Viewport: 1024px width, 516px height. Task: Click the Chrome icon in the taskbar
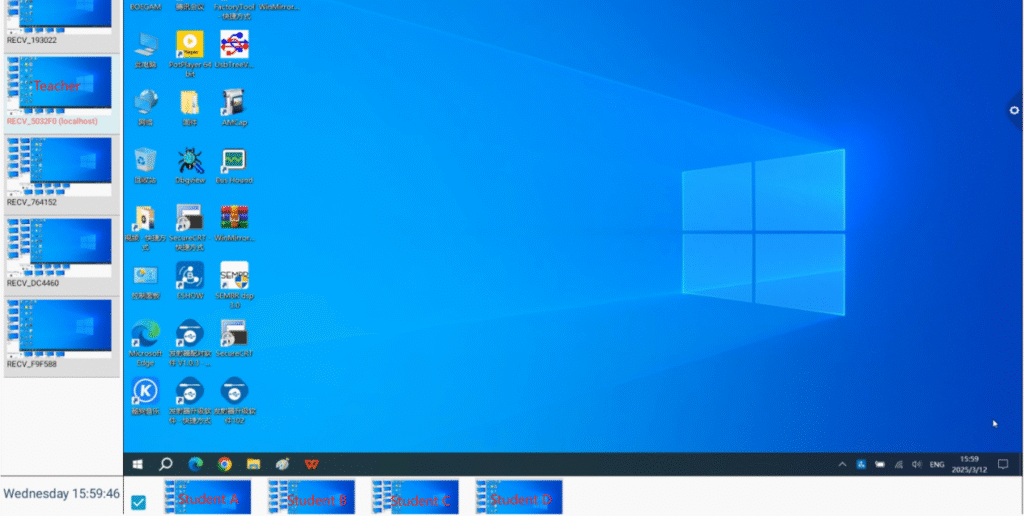(x=225, y=464)
